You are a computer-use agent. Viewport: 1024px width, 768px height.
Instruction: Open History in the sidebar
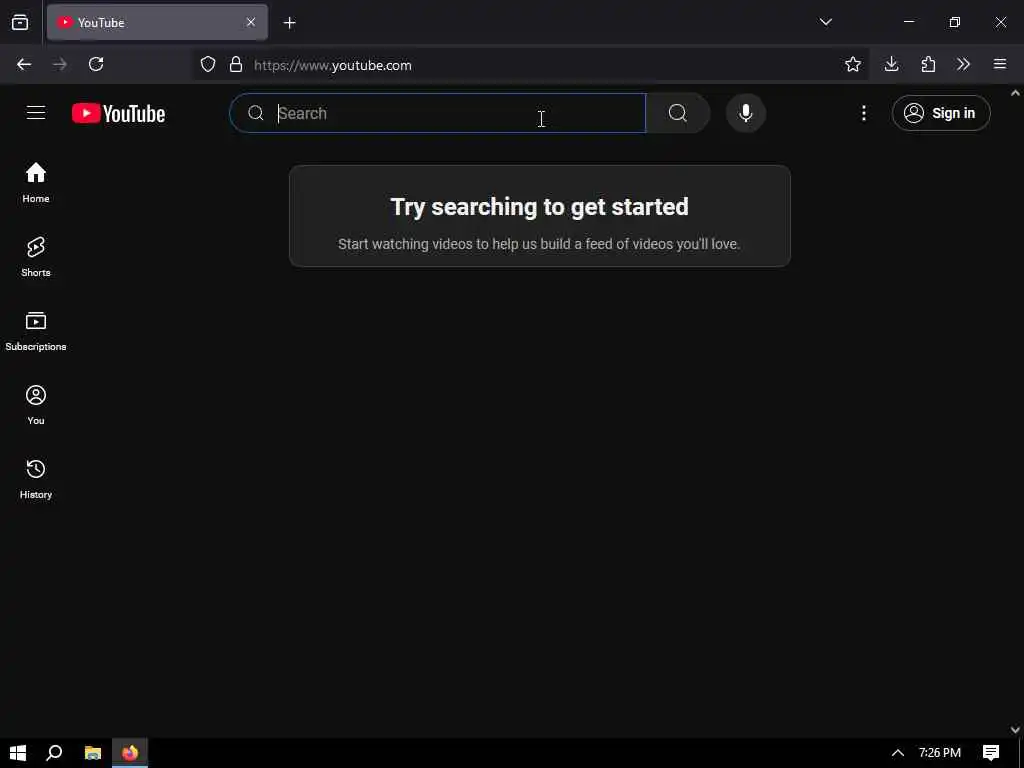tap(36, 479)
